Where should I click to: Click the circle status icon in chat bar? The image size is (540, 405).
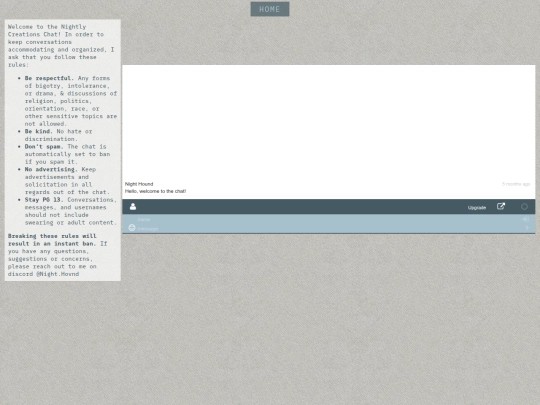pos(524,207)
